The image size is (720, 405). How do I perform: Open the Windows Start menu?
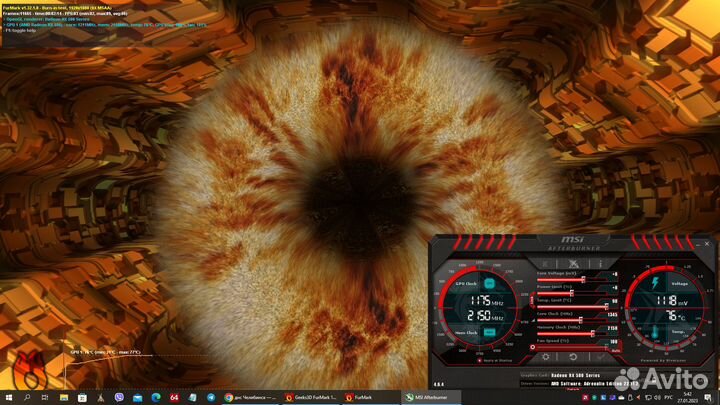(x=9, y=397)
